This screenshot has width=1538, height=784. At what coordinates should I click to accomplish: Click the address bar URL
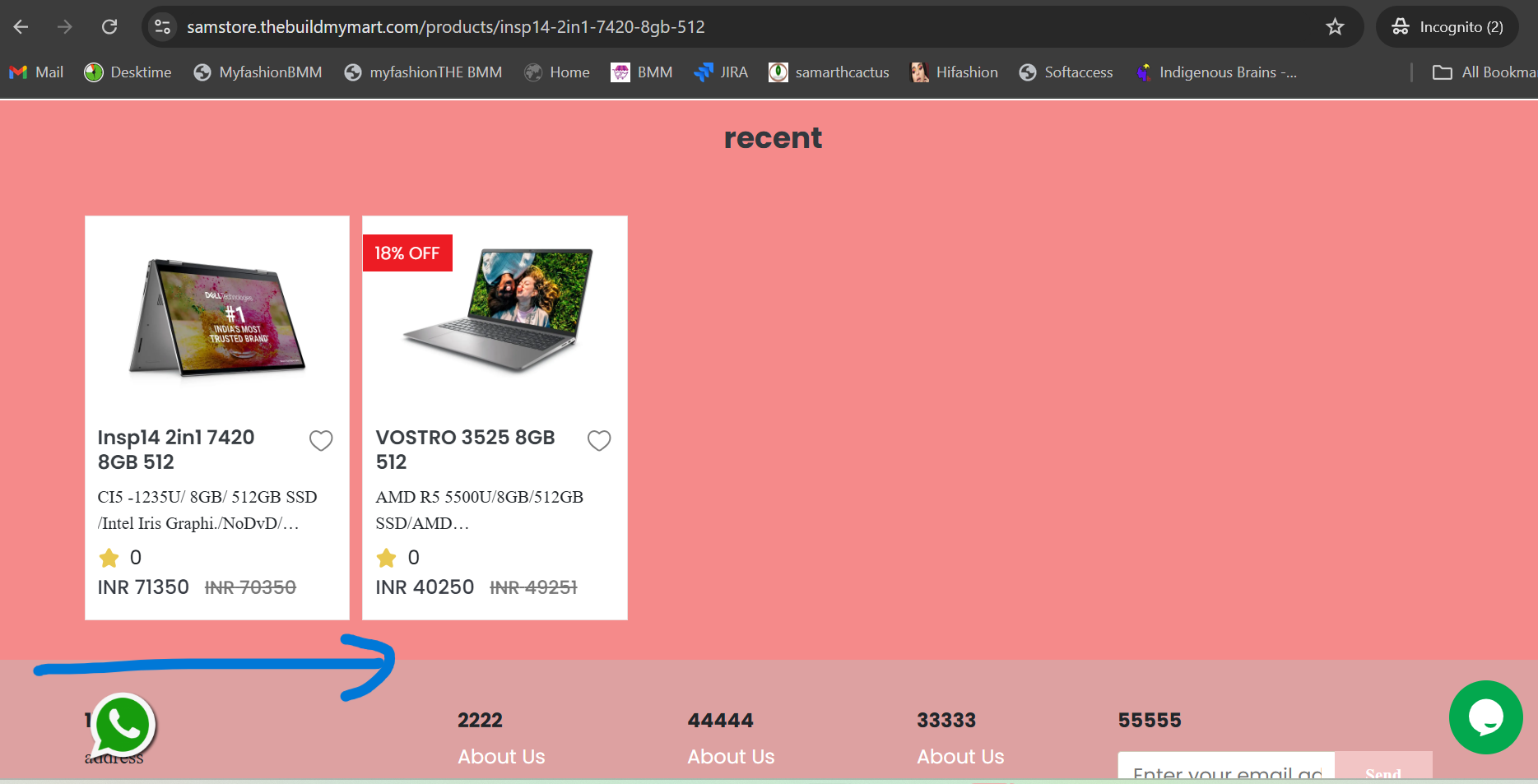446,27
